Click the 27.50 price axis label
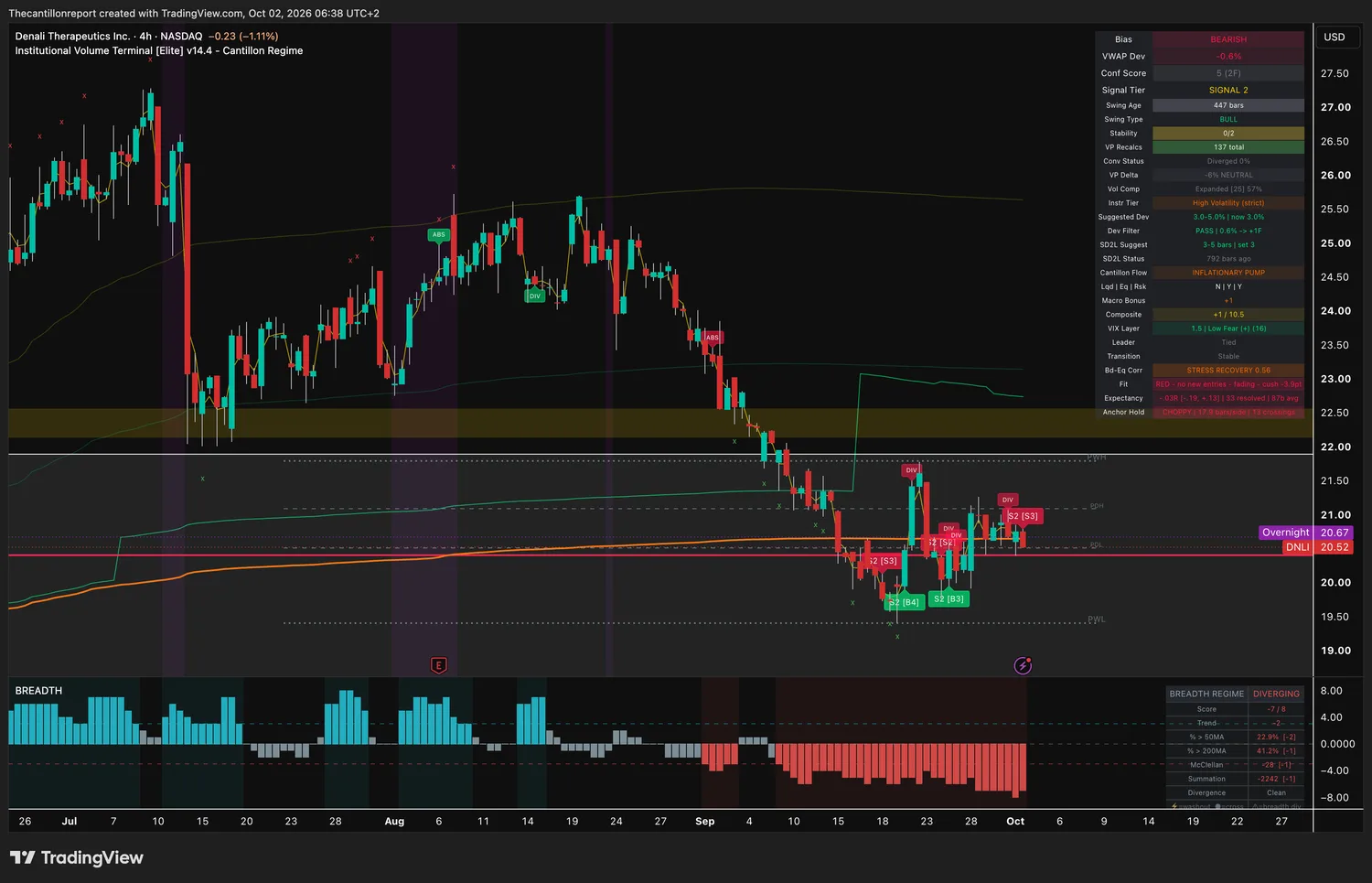Viewport: 1372px width, 883px height. coord(1335,73)
